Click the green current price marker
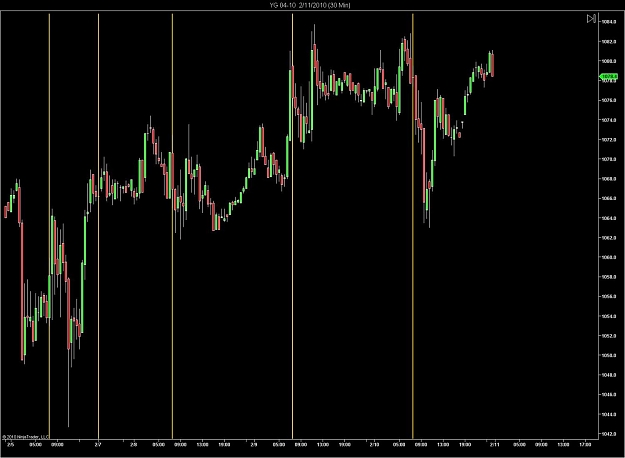The height and width of the screenshot is (458, 625). [x=608, y=77]
